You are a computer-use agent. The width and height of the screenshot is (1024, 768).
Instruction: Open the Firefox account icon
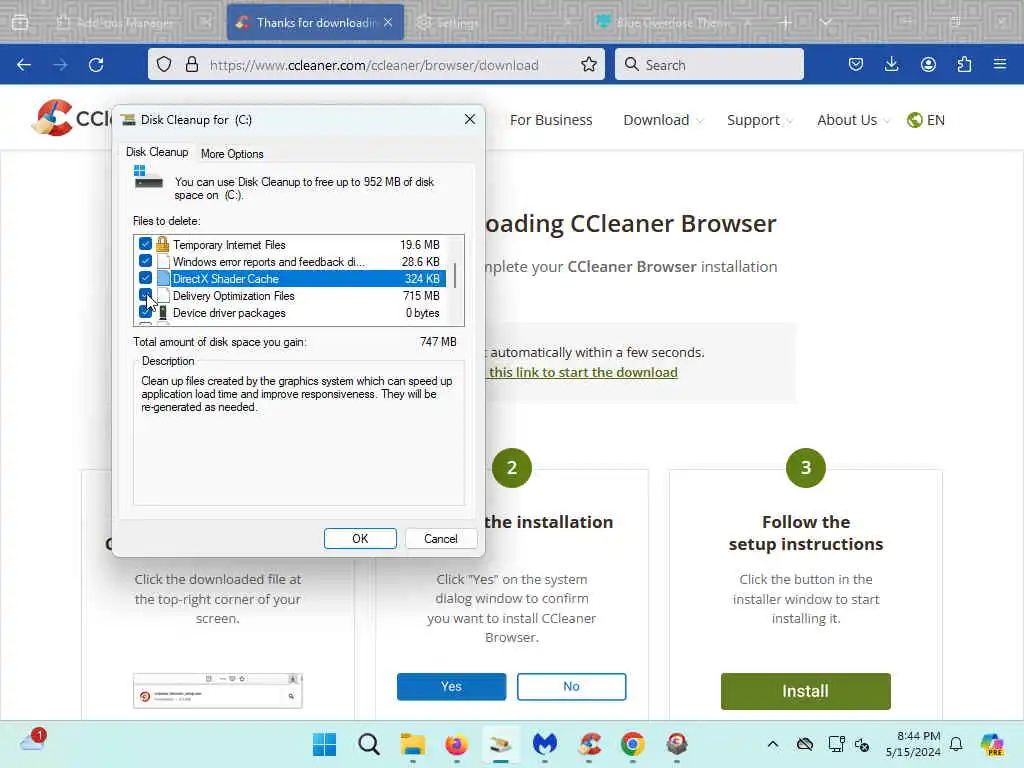pos(928,65)
